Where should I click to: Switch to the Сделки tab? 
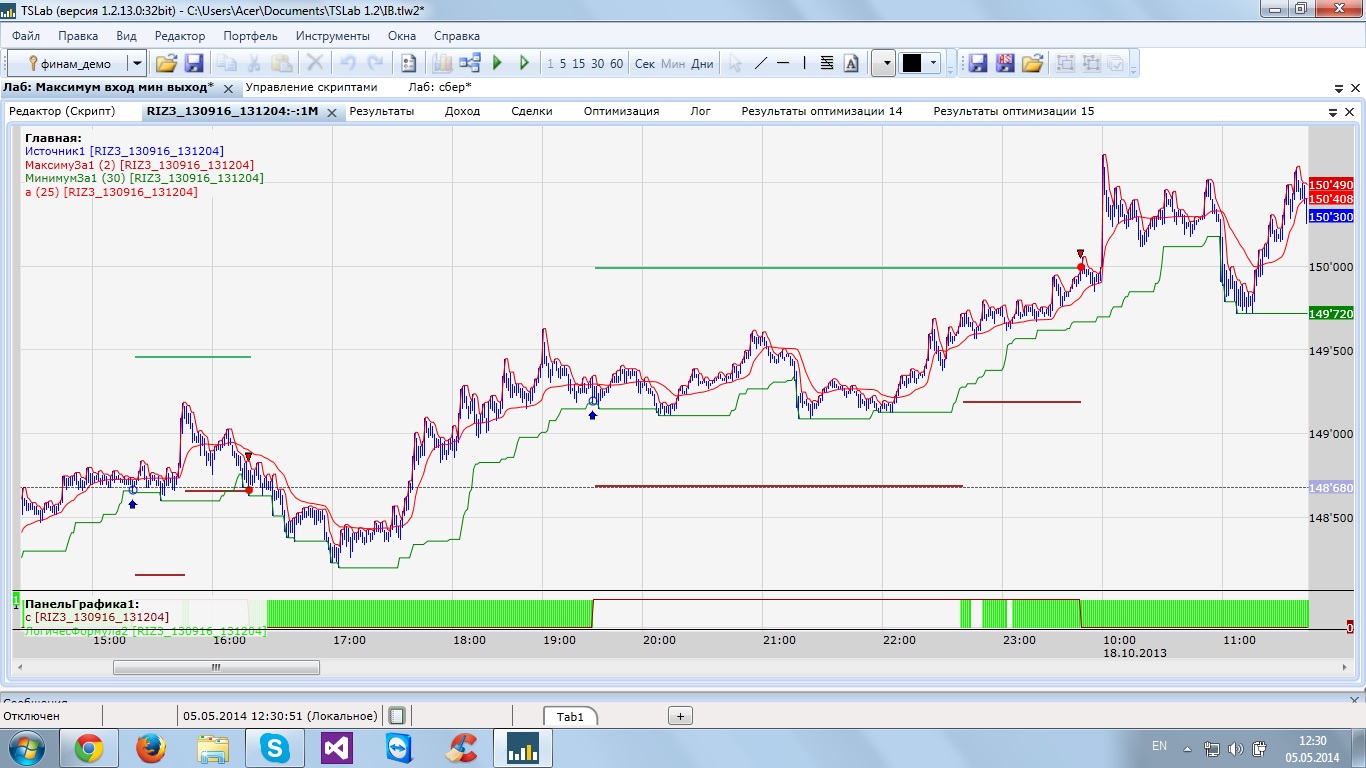pos(531,111)
